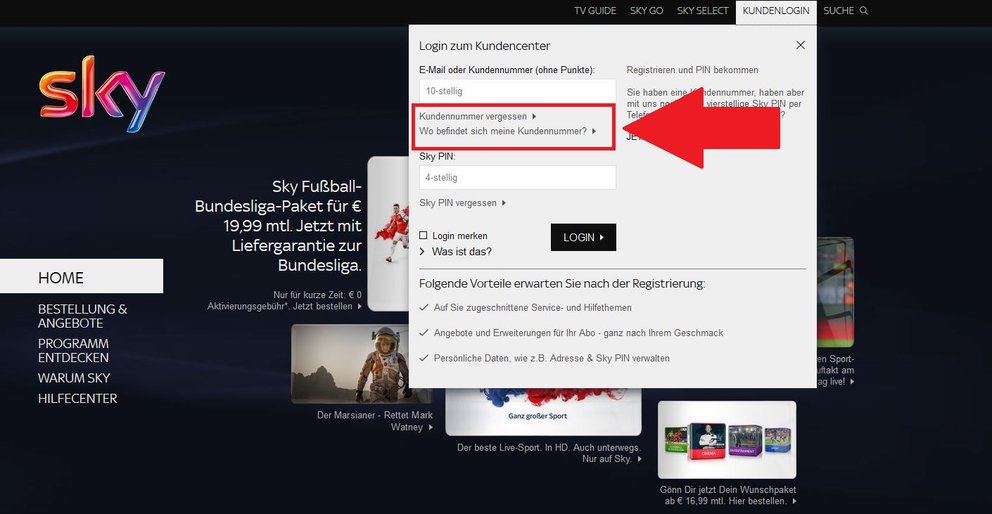Enable the 'Login merken' checkbox
Screen dimensions: 992x514
click(x=423, y=235)
